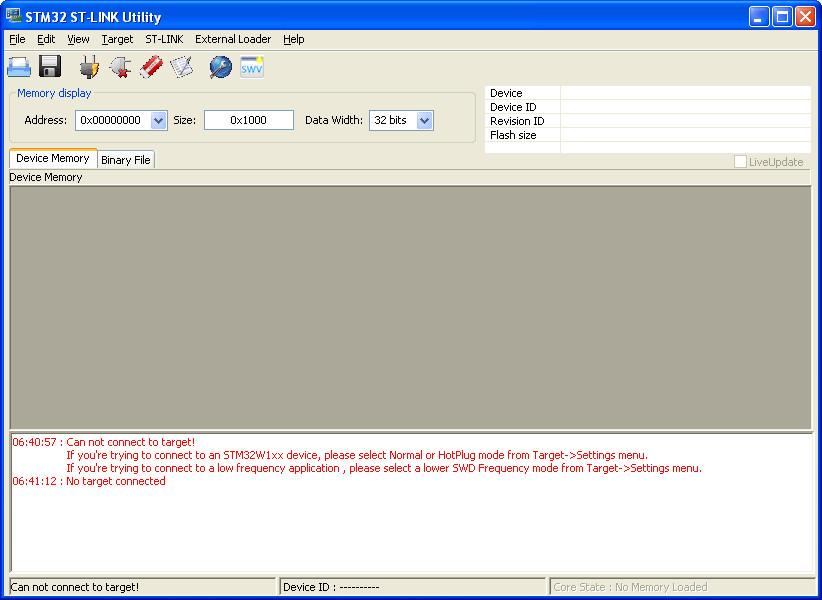
Task: Minimize the ST-LINK Utility window
Action: (x=759, y=17)
